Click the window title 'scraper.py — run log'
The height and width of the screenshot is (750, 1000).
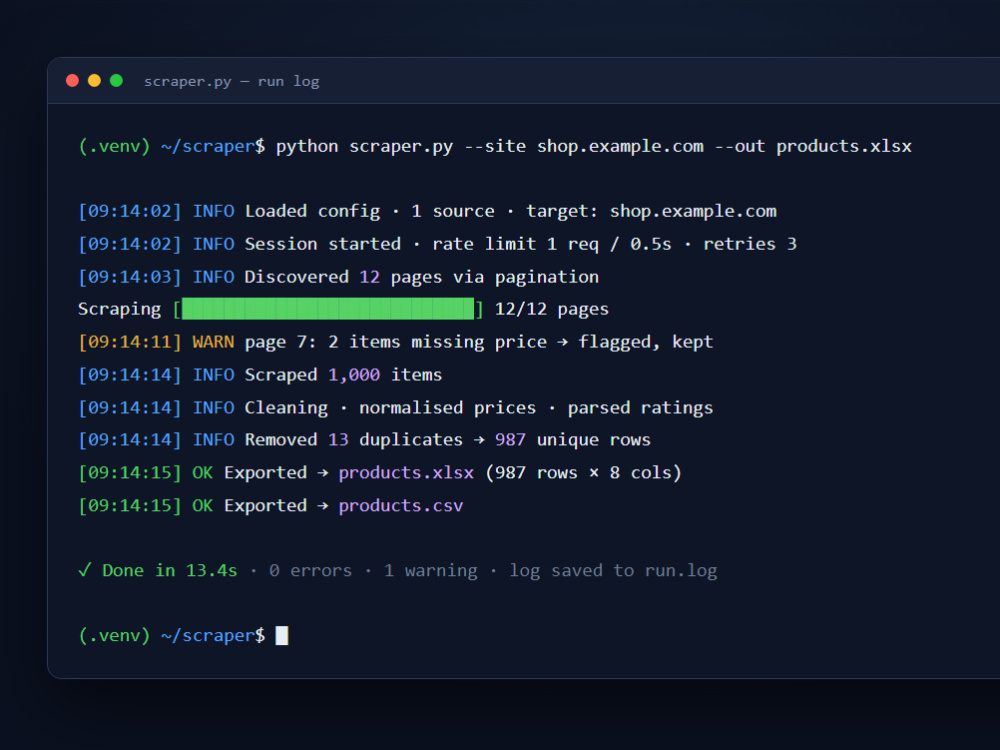(232, 82)
